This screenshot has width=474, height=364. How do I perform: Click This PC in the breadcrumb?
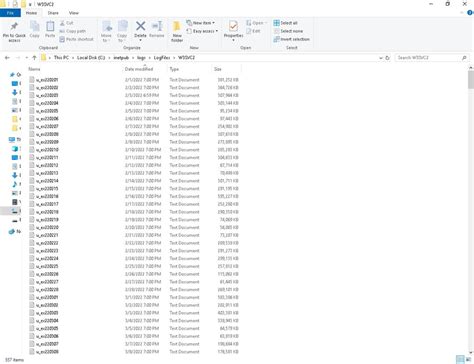pos(61,58)
